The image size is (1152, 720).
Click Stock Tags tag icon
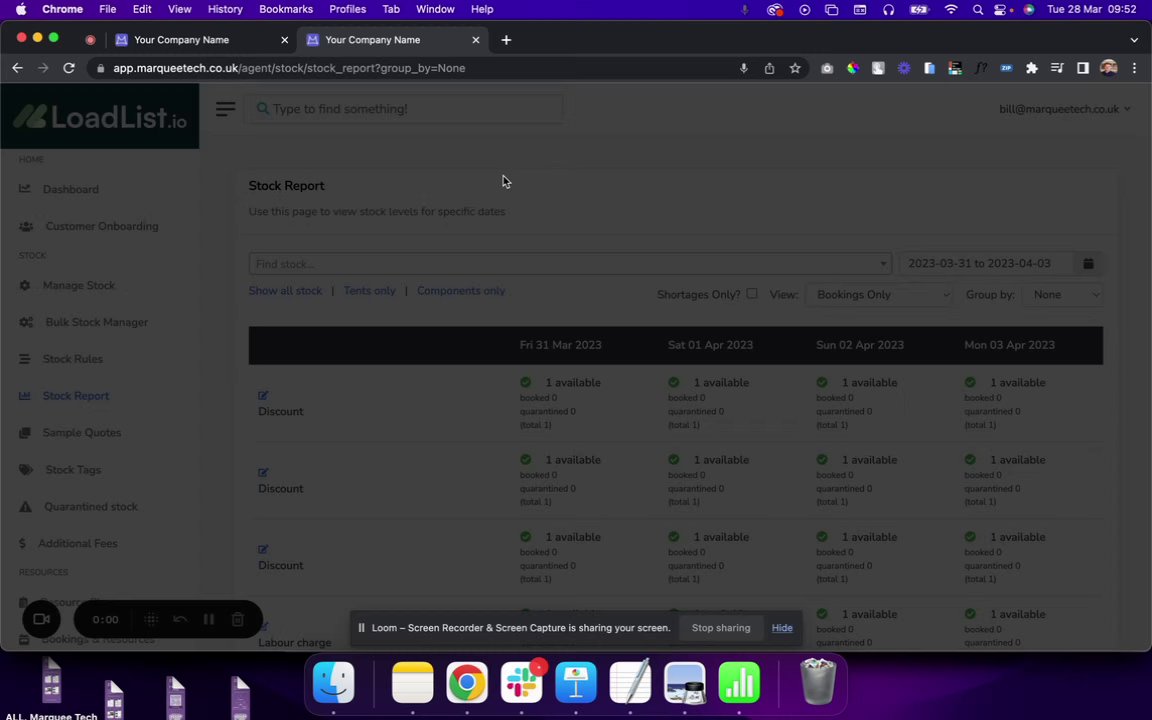tap(26, 469)
